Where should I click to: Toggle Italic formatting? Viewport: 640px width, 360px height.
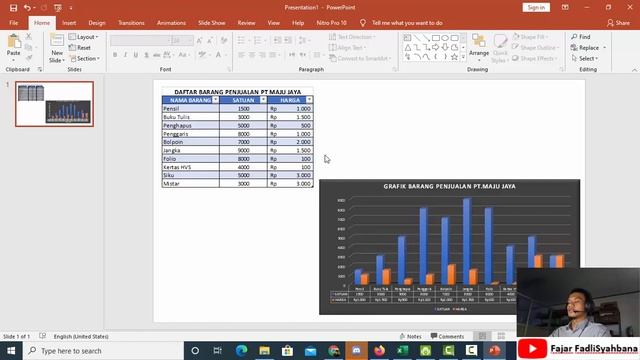[125, 55]
